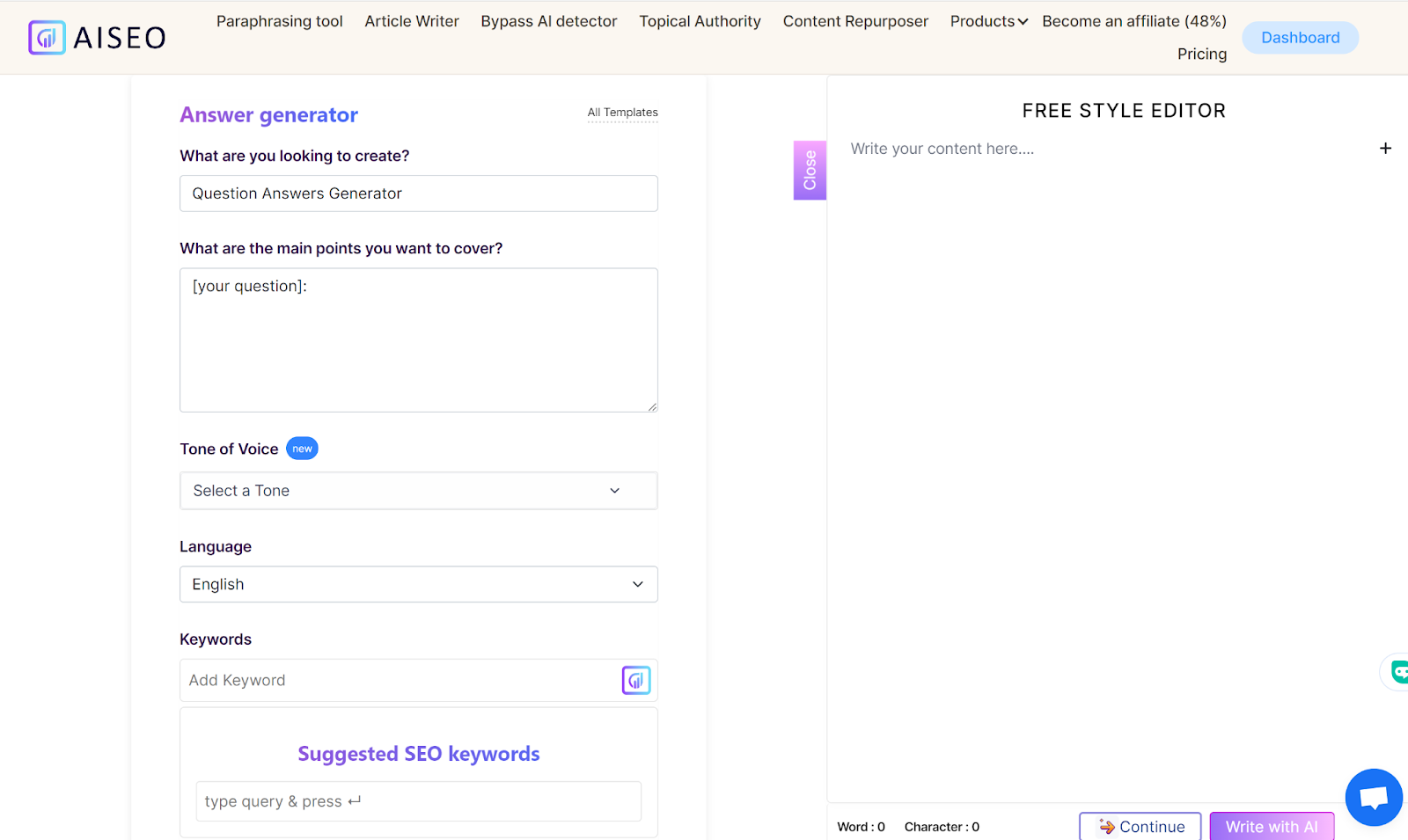Screen dimensions: 1408x840
Task: Click the green assistant widget icon
Action: click(1398, 672)
